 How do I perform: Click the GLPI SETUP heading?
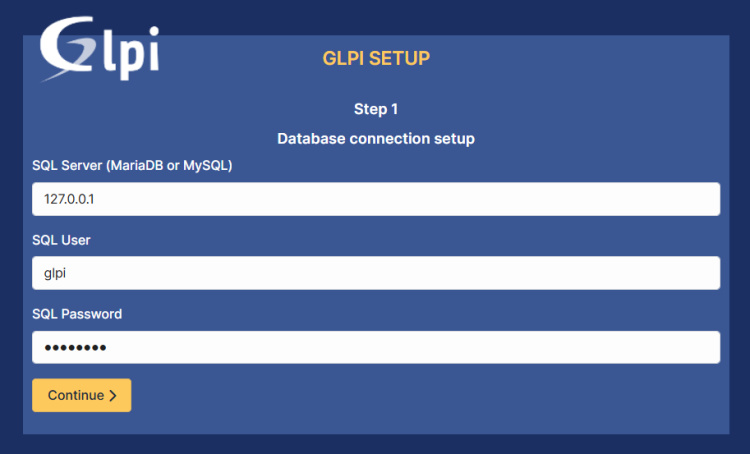click(x=376, y=59)
